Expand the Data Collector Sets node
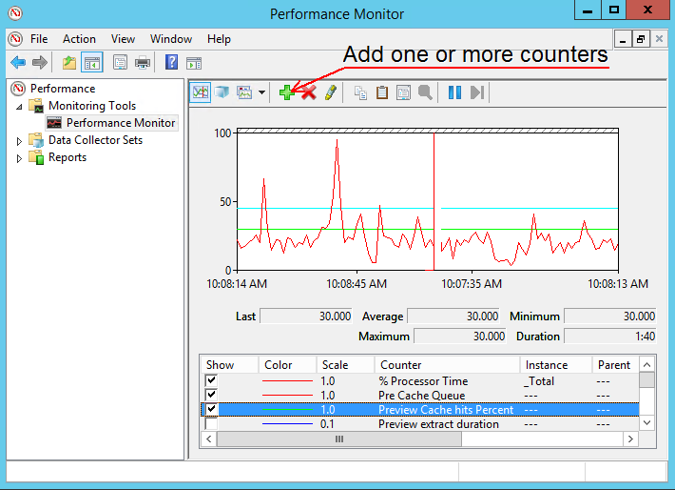Screen dimensions: 675x490 [x=19, y=141]
